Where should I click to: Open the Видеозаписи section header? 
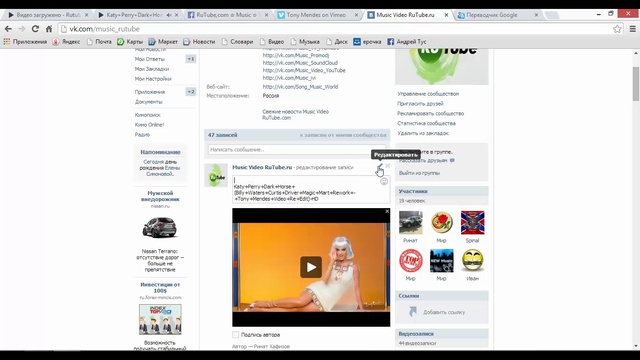pos(442,333)
